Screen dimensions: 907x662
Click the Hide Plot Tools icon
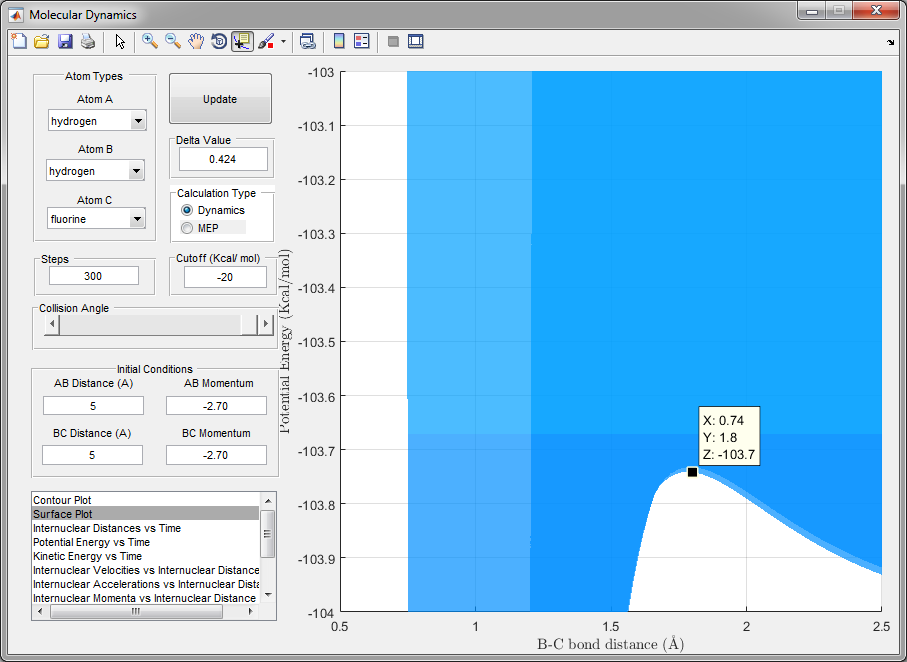click(x=393, y=41)
